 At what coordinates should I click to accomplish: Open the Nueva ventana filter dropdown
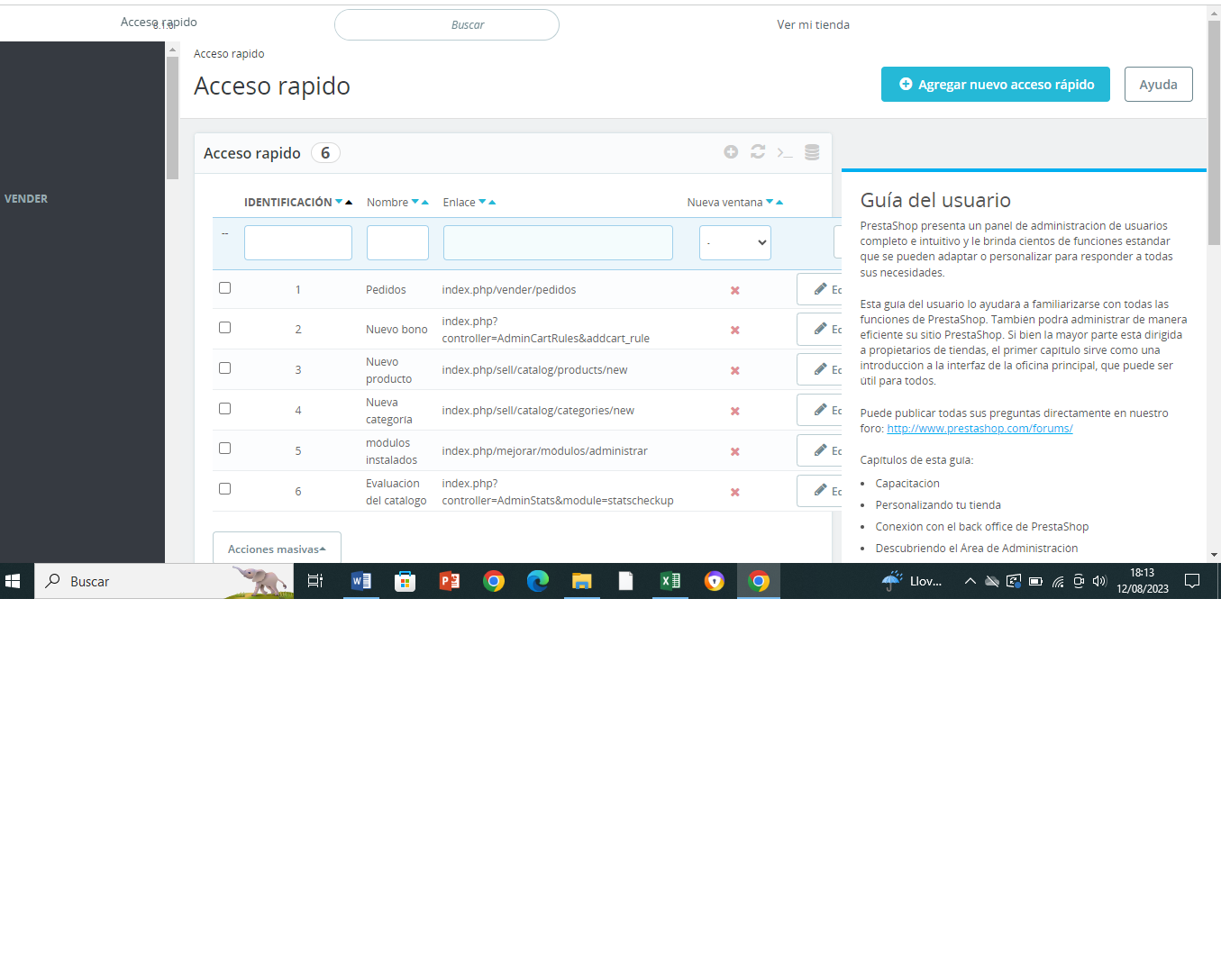tap(735, 243)
